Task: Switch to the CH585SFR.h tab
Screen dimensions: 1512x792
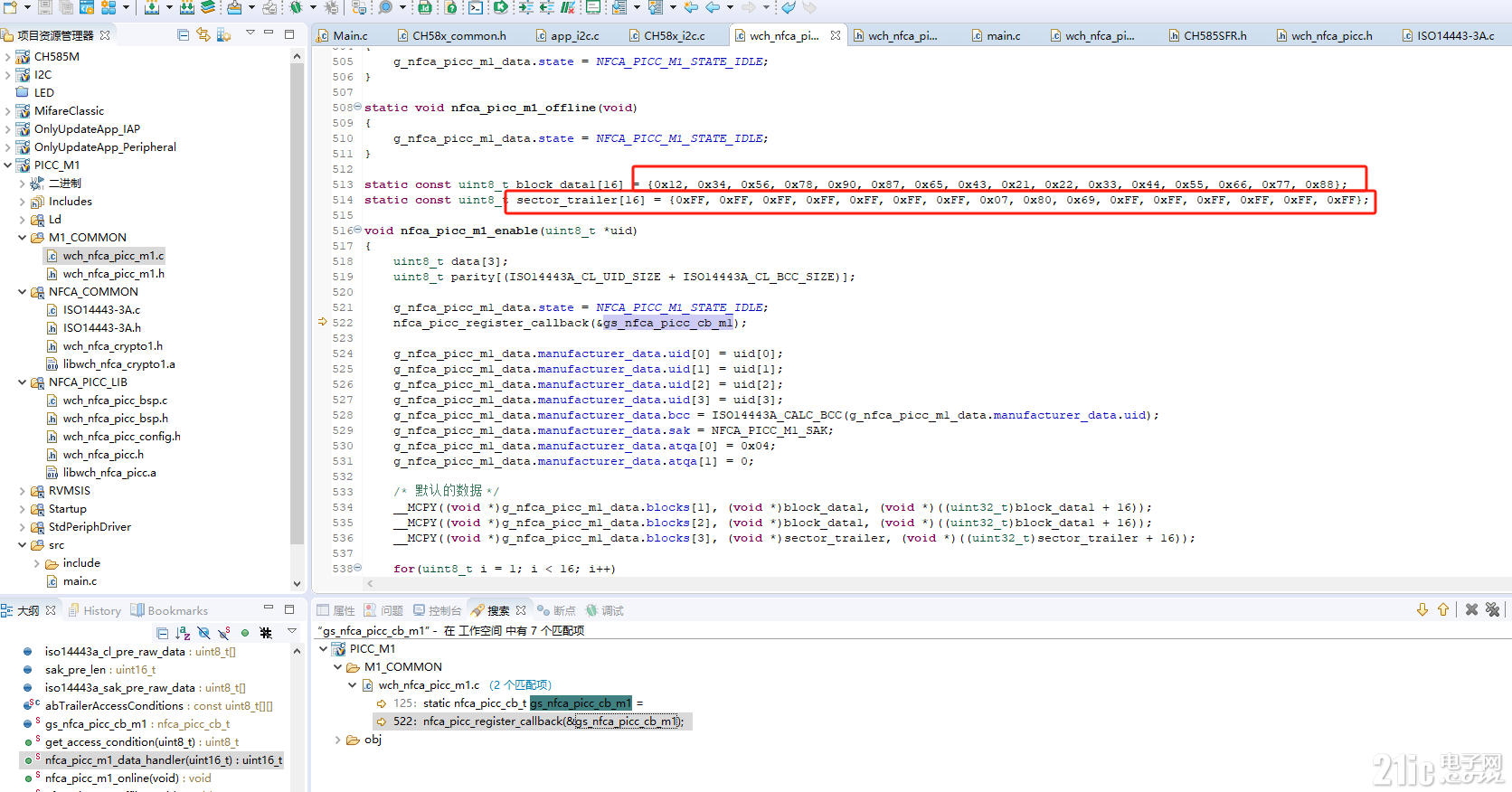Action: point(1207,35)
